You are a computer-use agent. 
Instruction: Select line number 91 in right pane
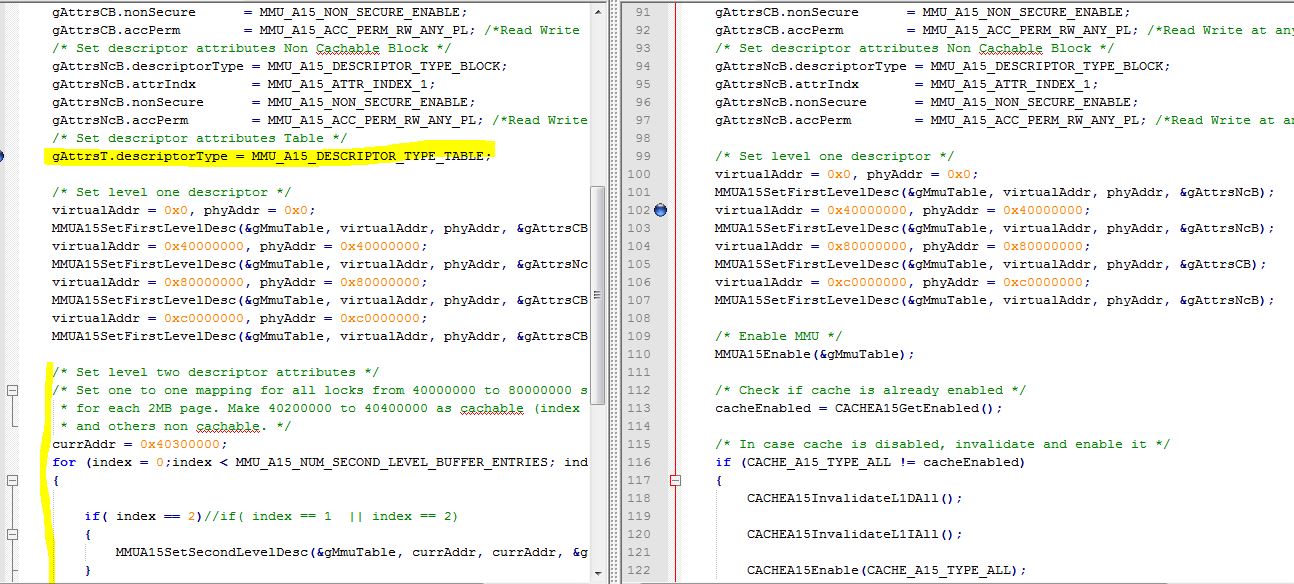coord(642,12)
